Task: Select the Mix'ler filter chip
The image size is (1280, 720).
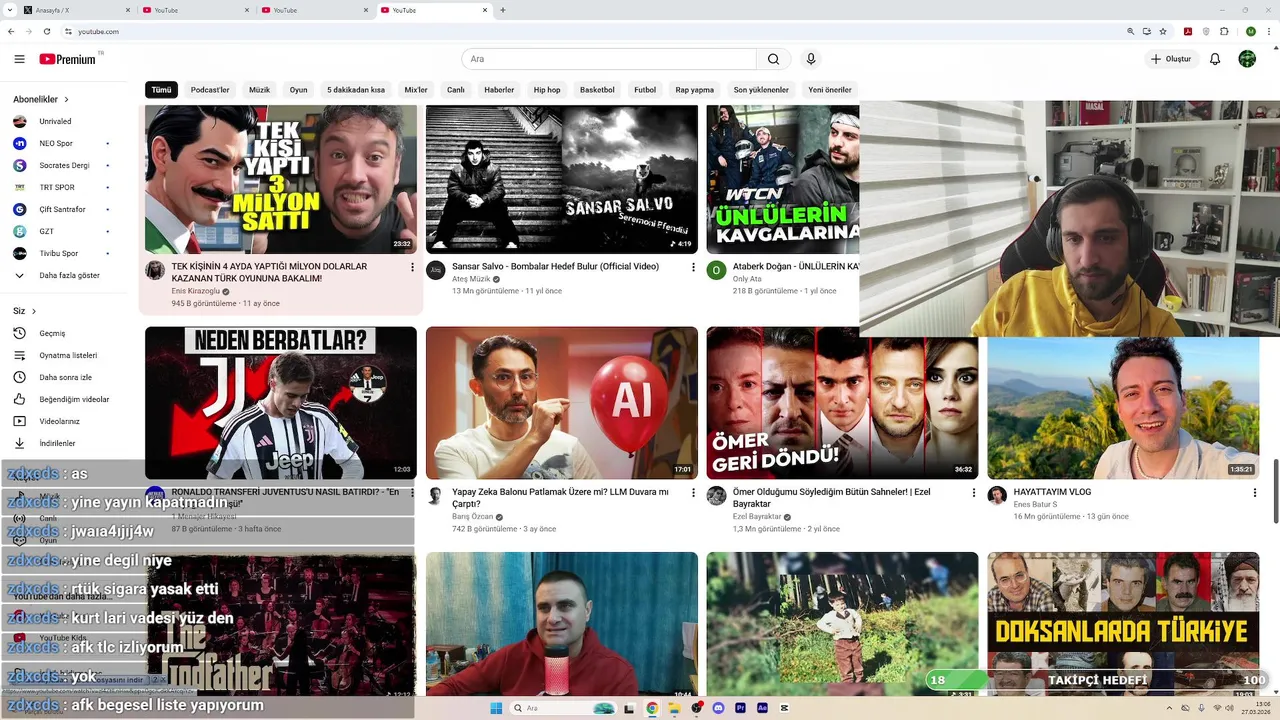Action: click(x=416, y=90)
